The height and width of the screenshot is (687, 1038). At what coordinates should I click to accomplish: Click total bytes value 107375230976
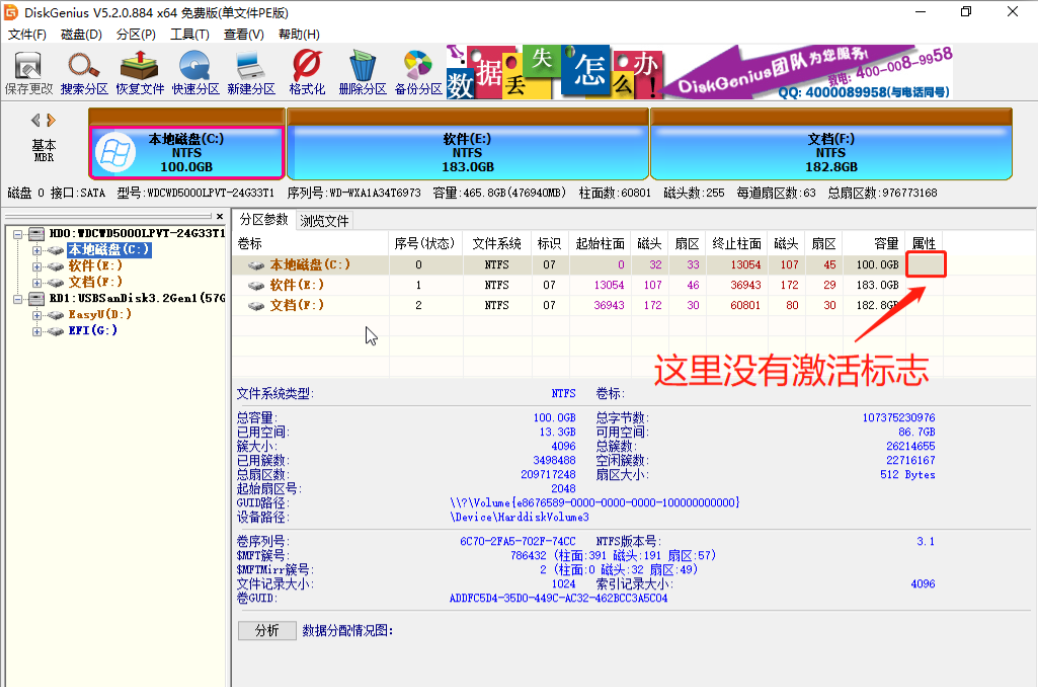[898, 418]
